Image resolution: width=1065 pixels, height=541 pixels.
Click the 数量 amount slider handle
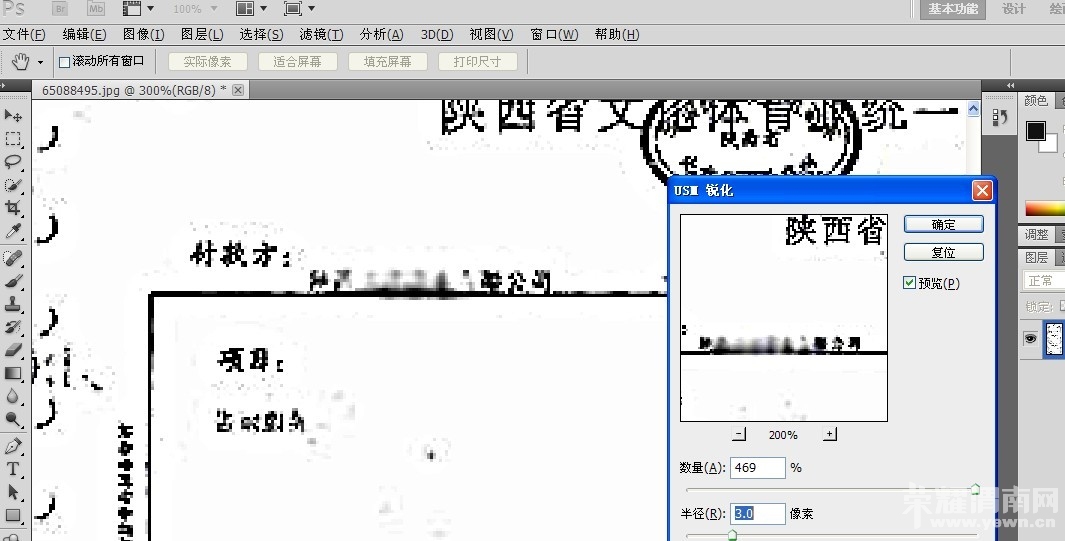click(975, 488)
